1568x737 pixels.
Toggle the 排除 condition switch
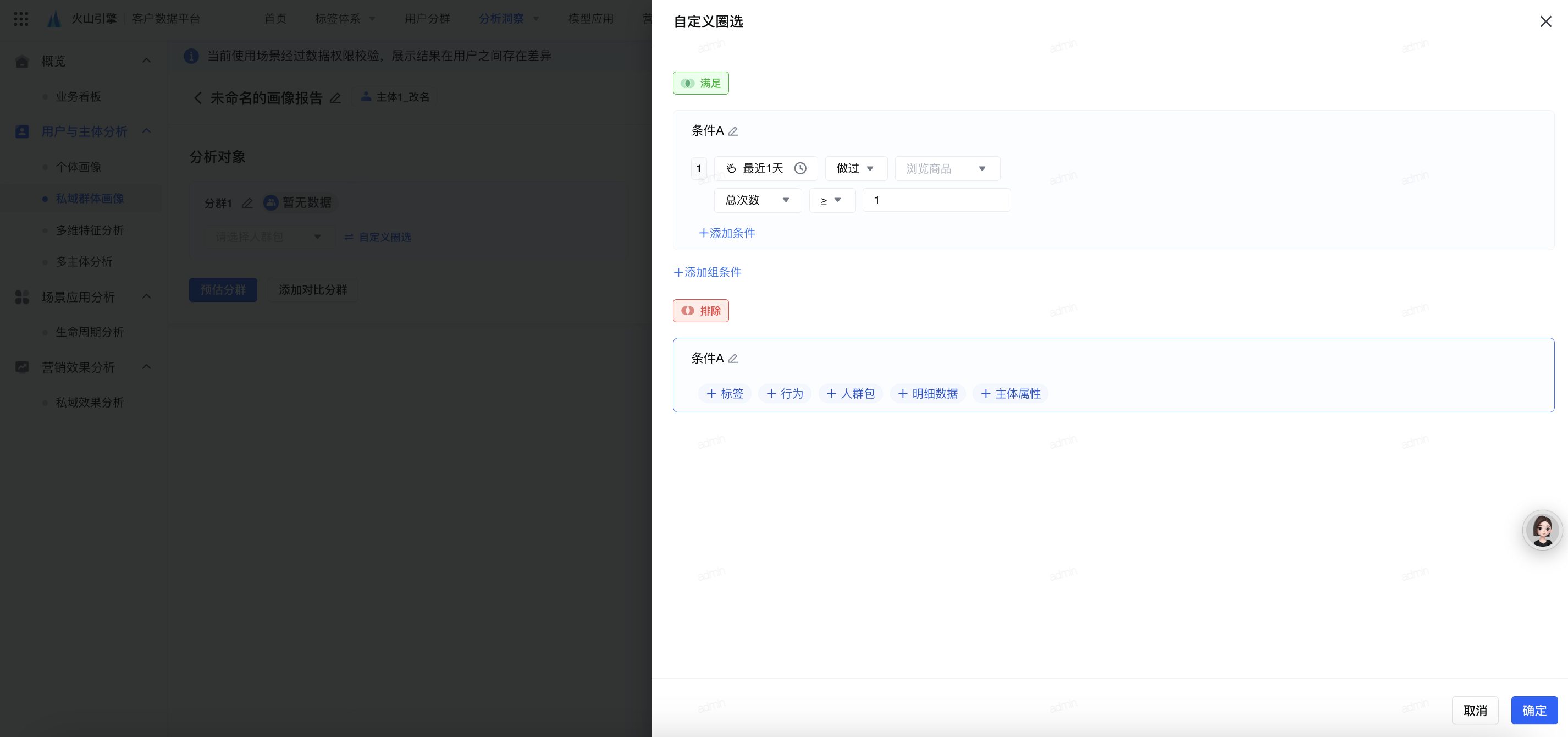(700, 311)
